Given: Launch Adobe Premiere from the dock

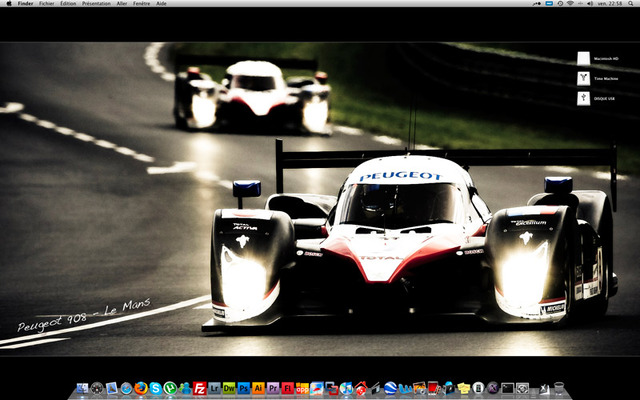Looking at the screenshot, I should tap(273, 388).
